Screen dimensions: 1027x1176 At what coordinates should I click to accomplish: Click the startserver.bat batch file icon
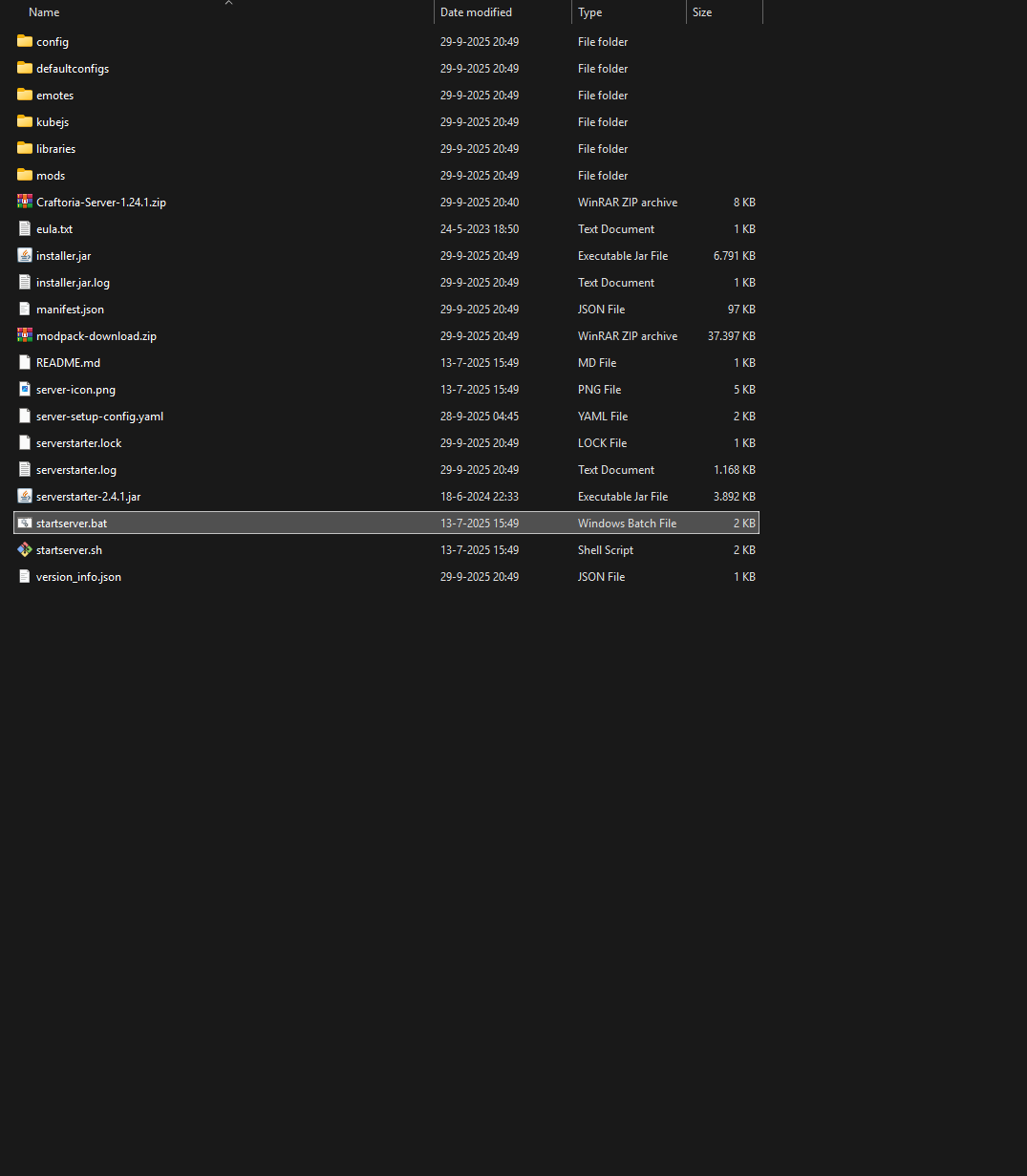click(25, 523)
